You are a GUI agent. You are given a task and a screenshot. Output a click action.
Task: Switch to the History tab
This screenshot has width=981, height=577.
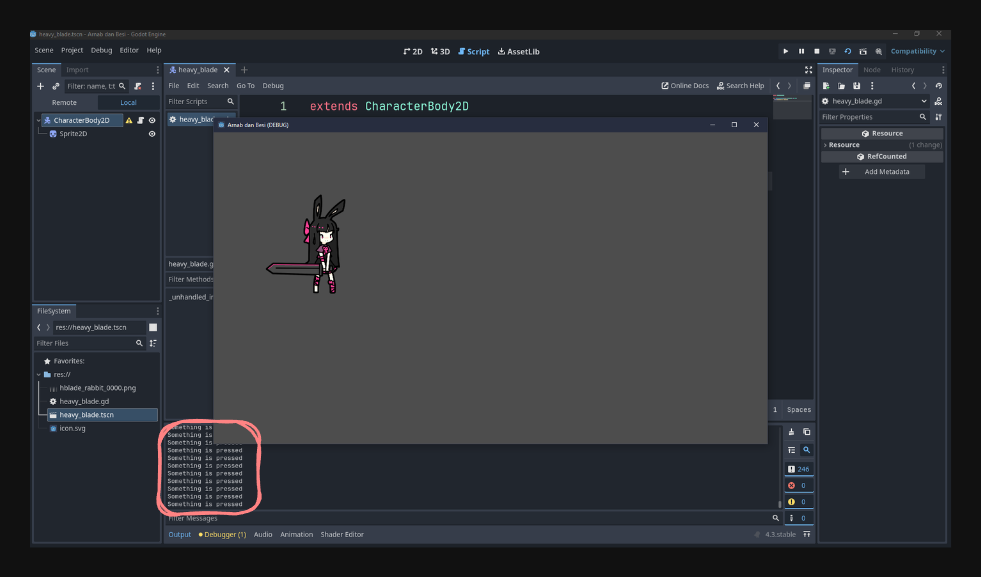click(x=903, y=70)
